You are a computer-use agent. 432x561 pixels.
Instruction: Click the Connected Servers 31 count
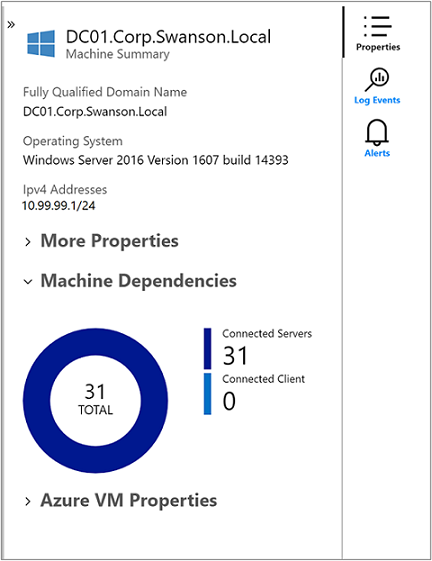coord(235,356)
